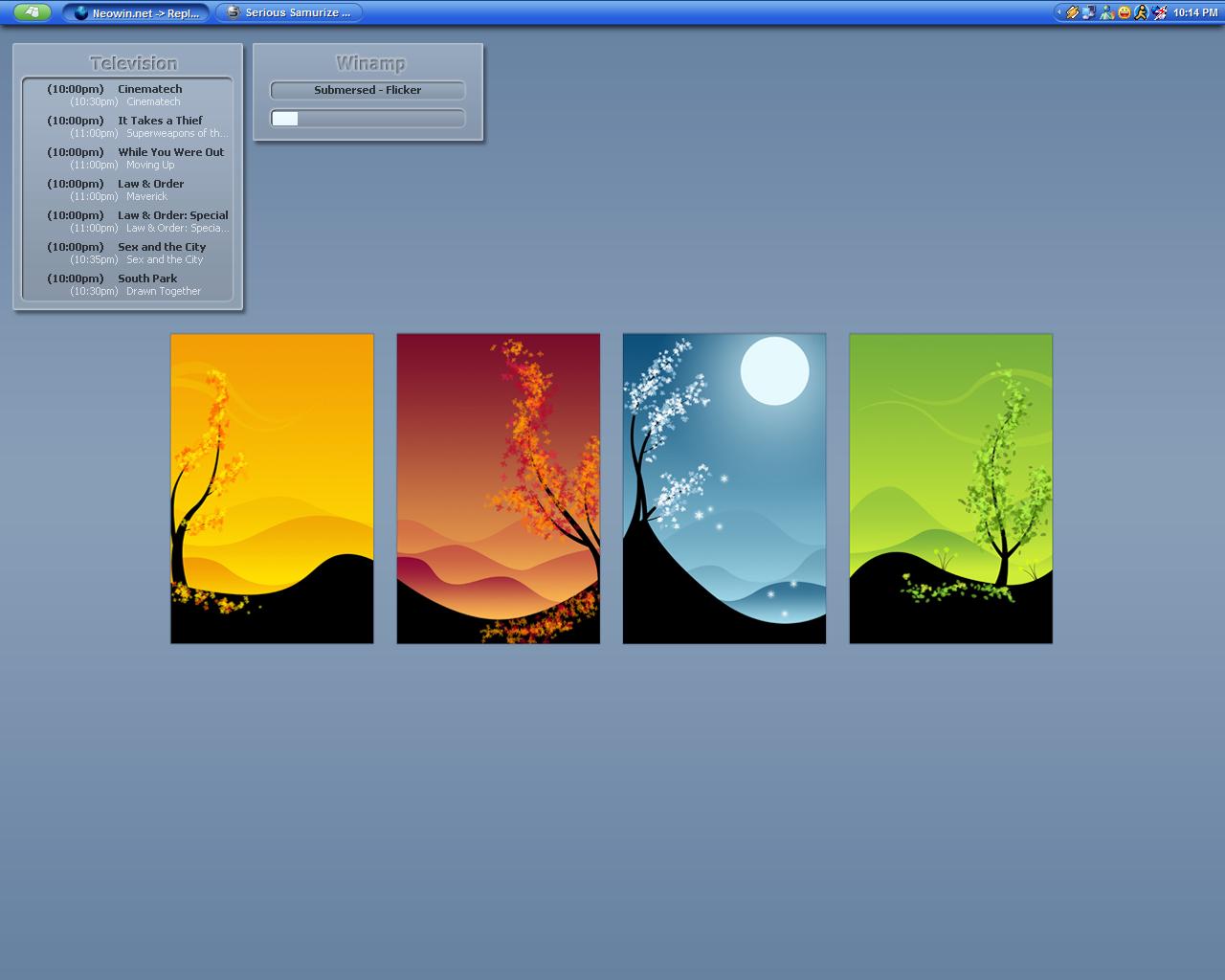Click the Television panel title

[x=133, y=63]
